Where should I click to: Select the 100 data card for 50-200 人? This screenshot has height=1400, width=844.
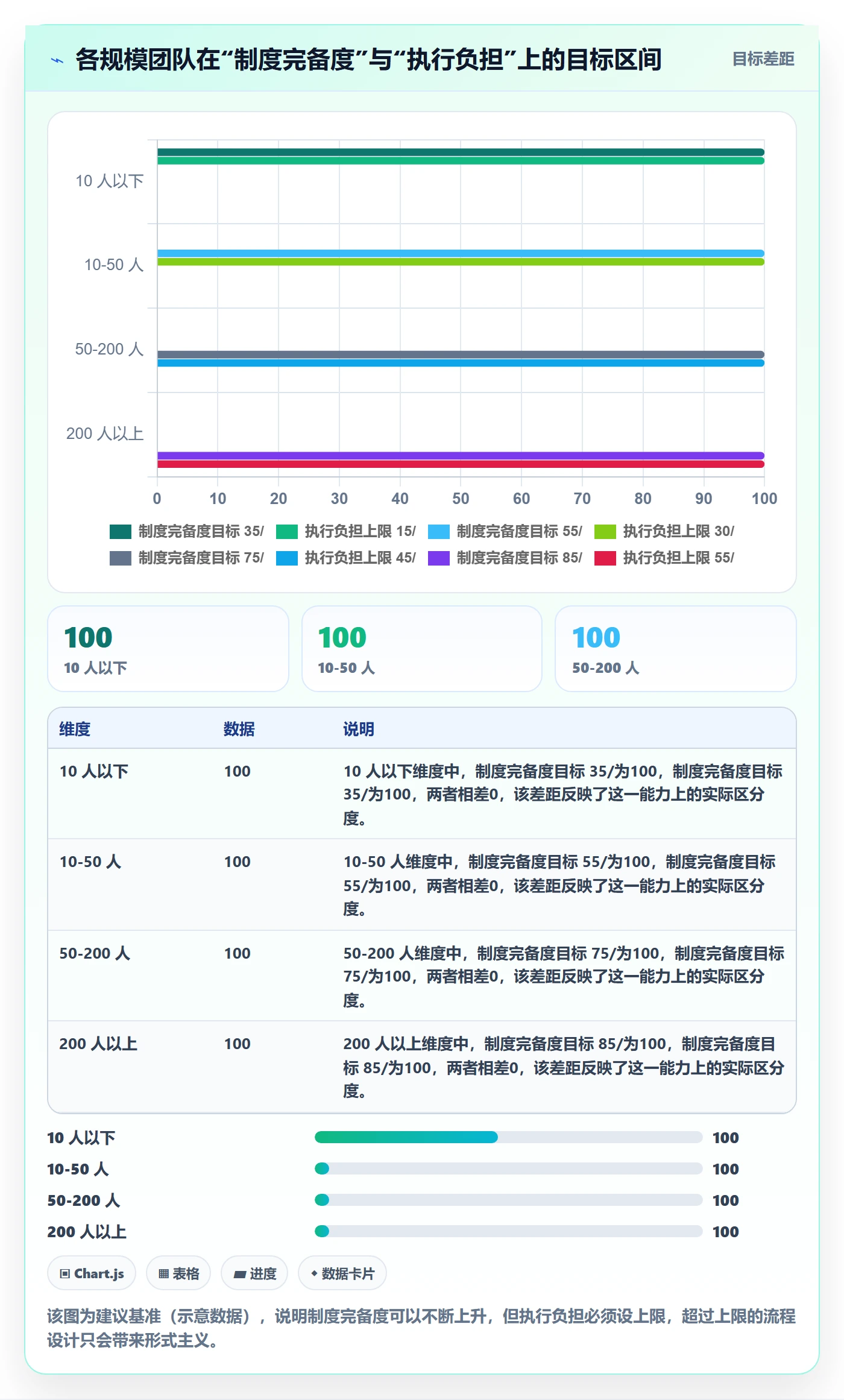(676, 649)
